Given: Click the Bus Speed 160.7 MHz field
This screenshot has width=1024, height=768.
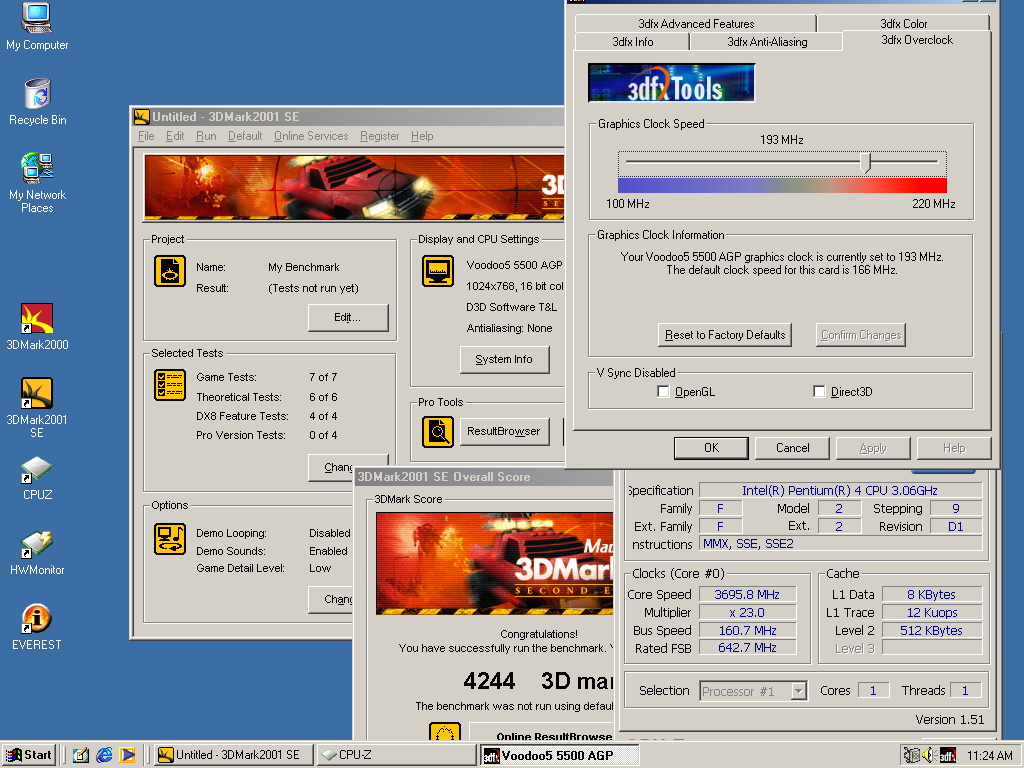Looking at the screenshot, I should (x=747, y=631).
